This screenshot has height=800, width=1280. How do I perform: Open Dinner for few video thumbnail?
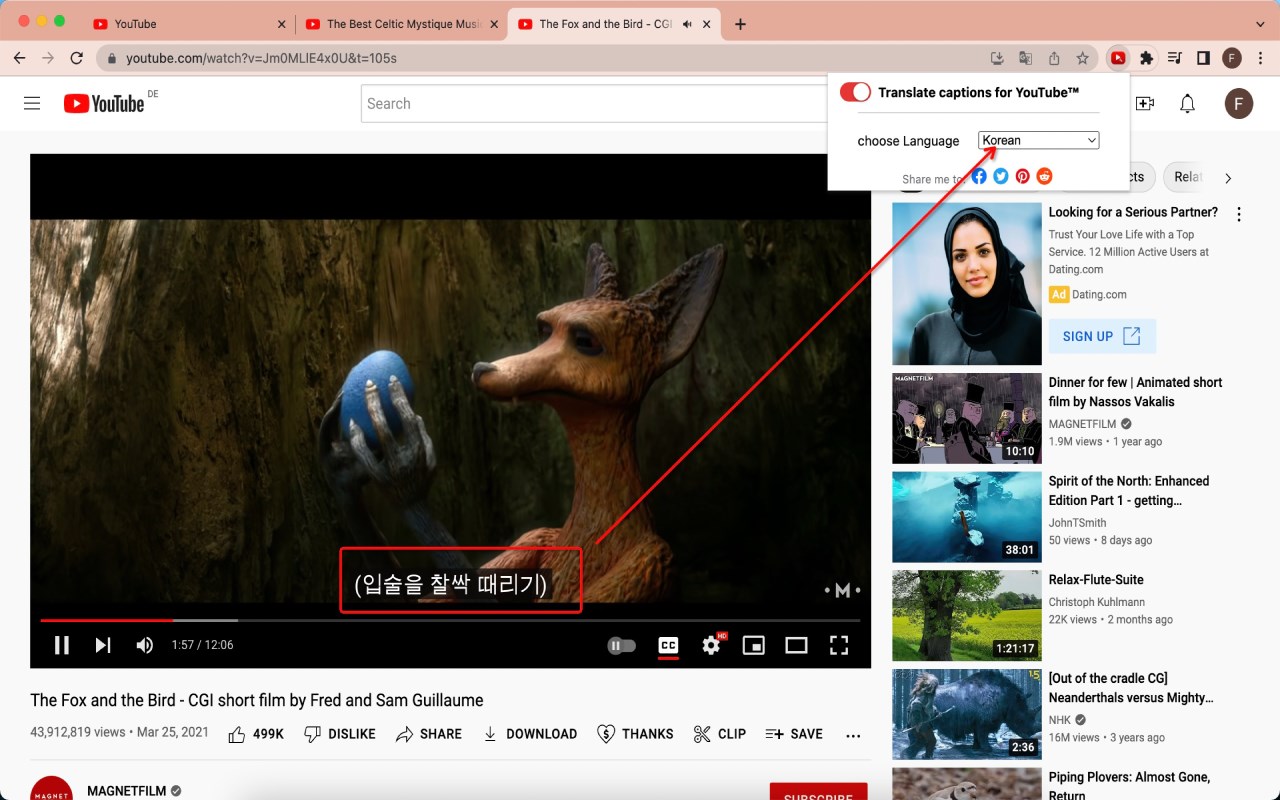(x=967, y=418)
